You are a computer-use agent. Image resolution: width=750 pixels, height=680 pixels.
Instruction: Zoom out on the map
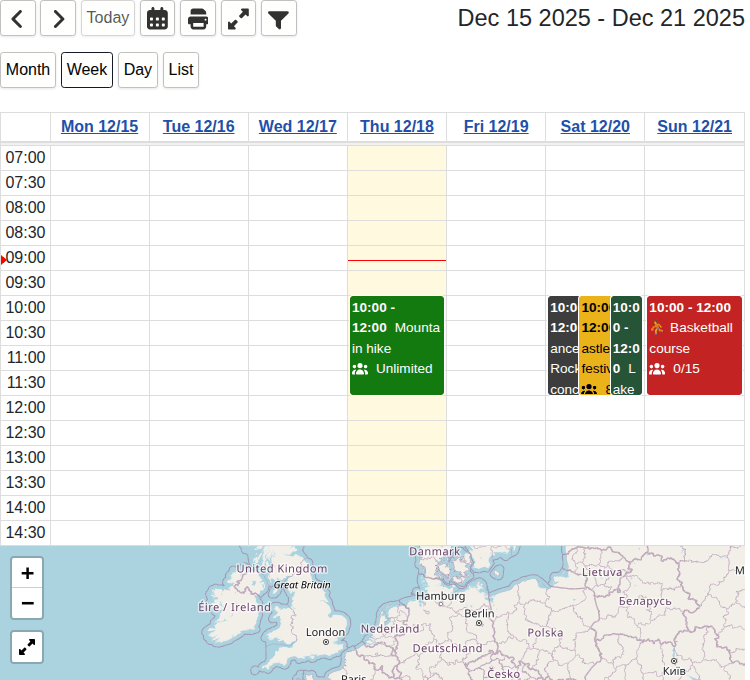pos(27,604)
